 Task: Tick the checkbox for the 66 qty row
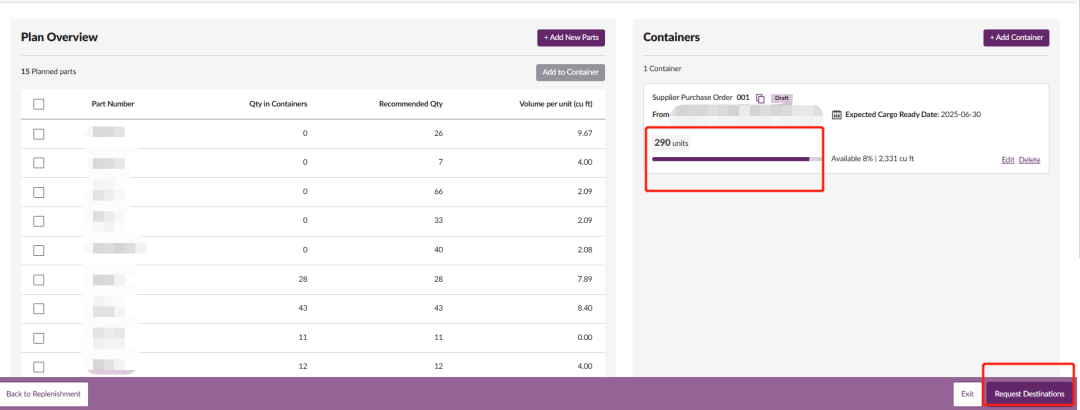(39, 192)
